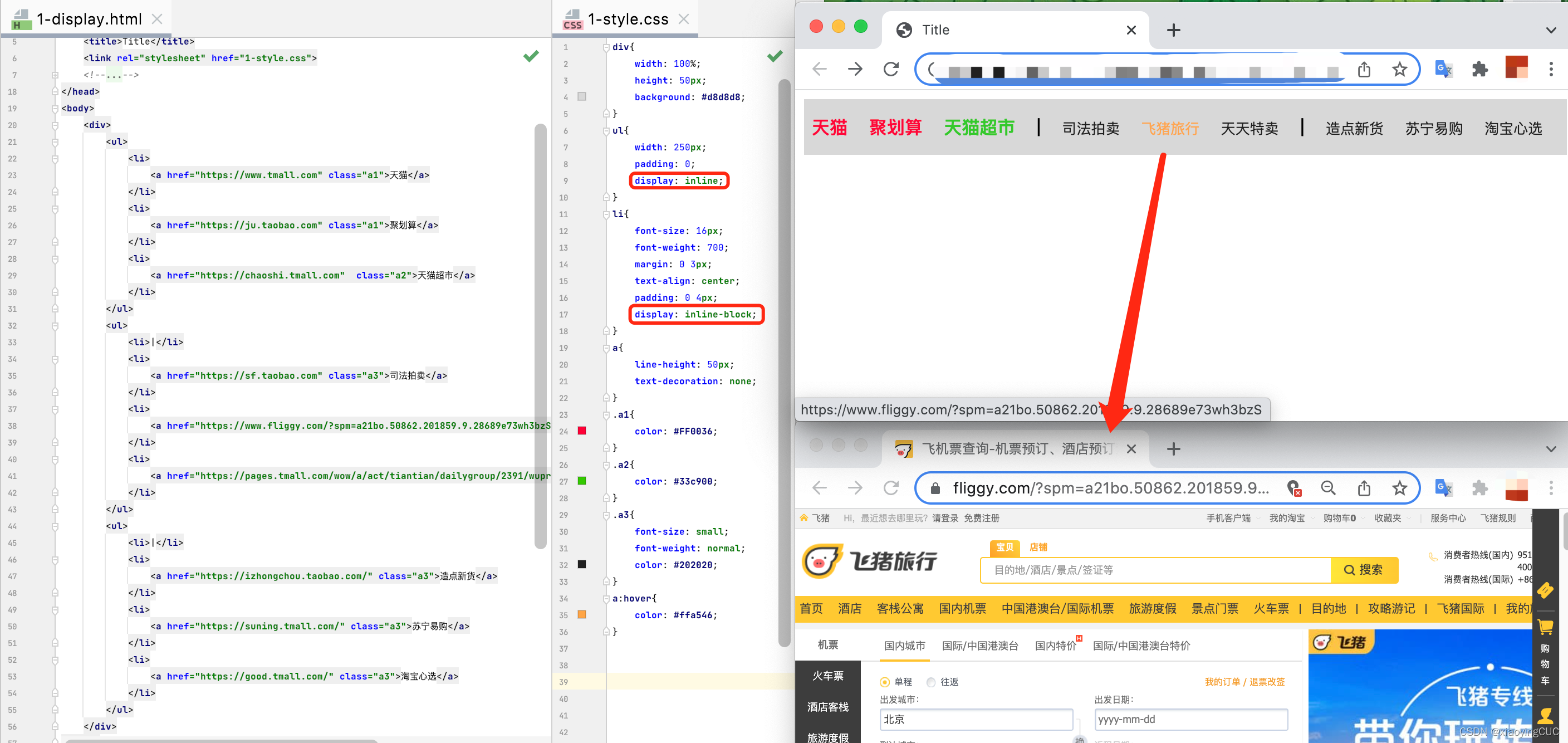Reload the fliggy.com browser window
This screenshot has height=743, width=1568.
click(x=891, y=488)
